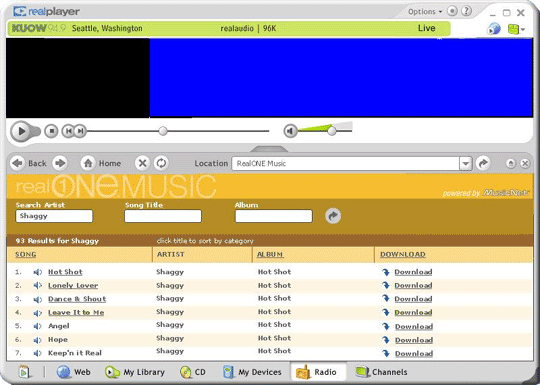The height and width of the screenshot is (385, 540).
Task: Detach the browser pane with the small up icon
Action: [511, 163]
